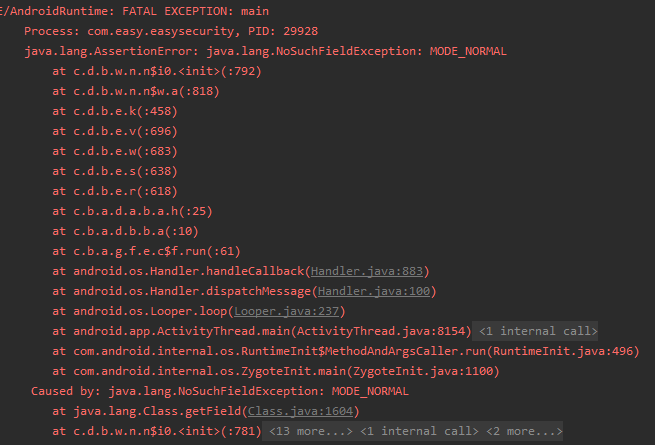Click the 'Process: com.easy.easysecurity, PID: 29928' line

[x=171, y=31]
